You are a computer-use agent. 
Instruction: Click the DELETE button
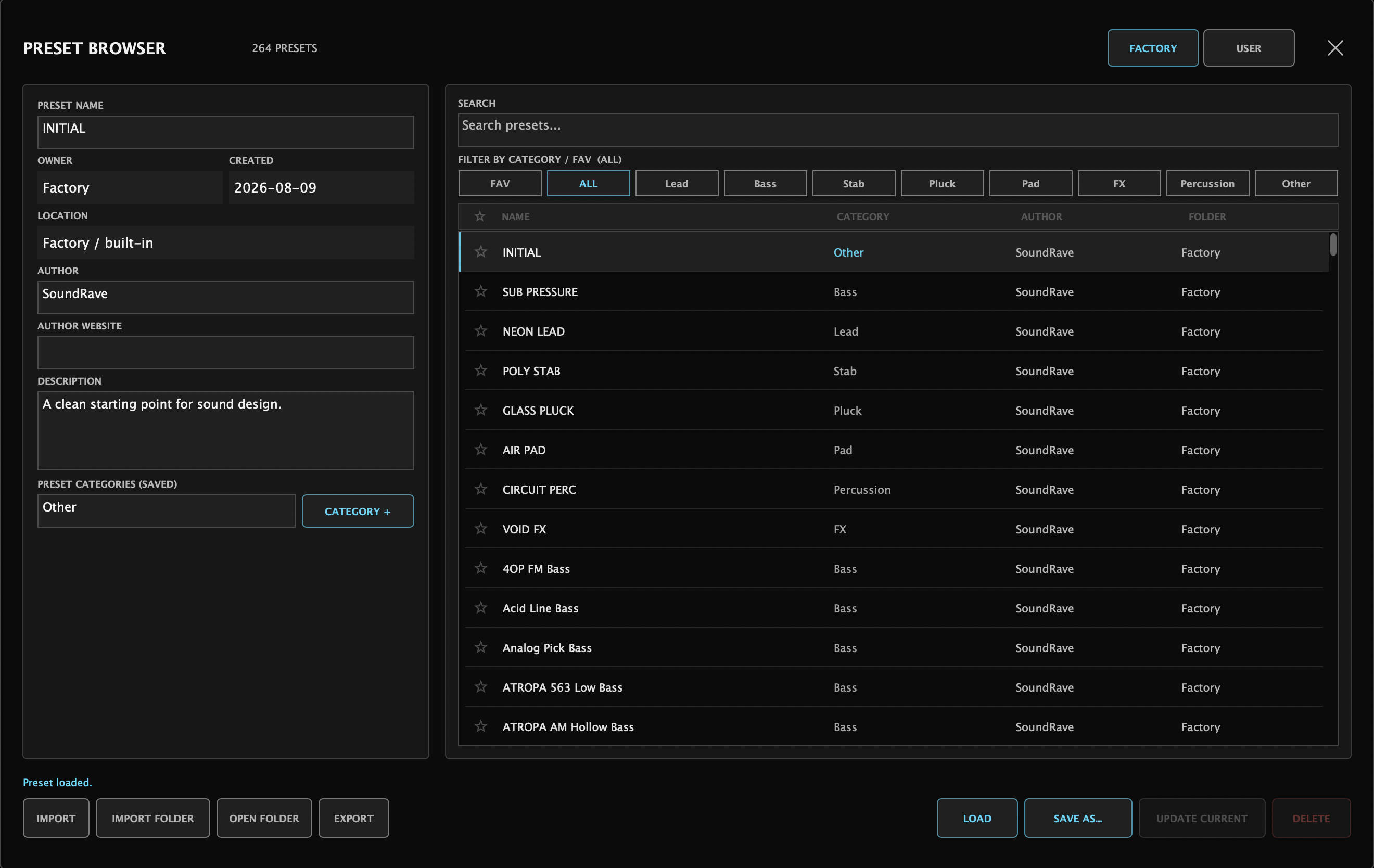[1311, 818]
